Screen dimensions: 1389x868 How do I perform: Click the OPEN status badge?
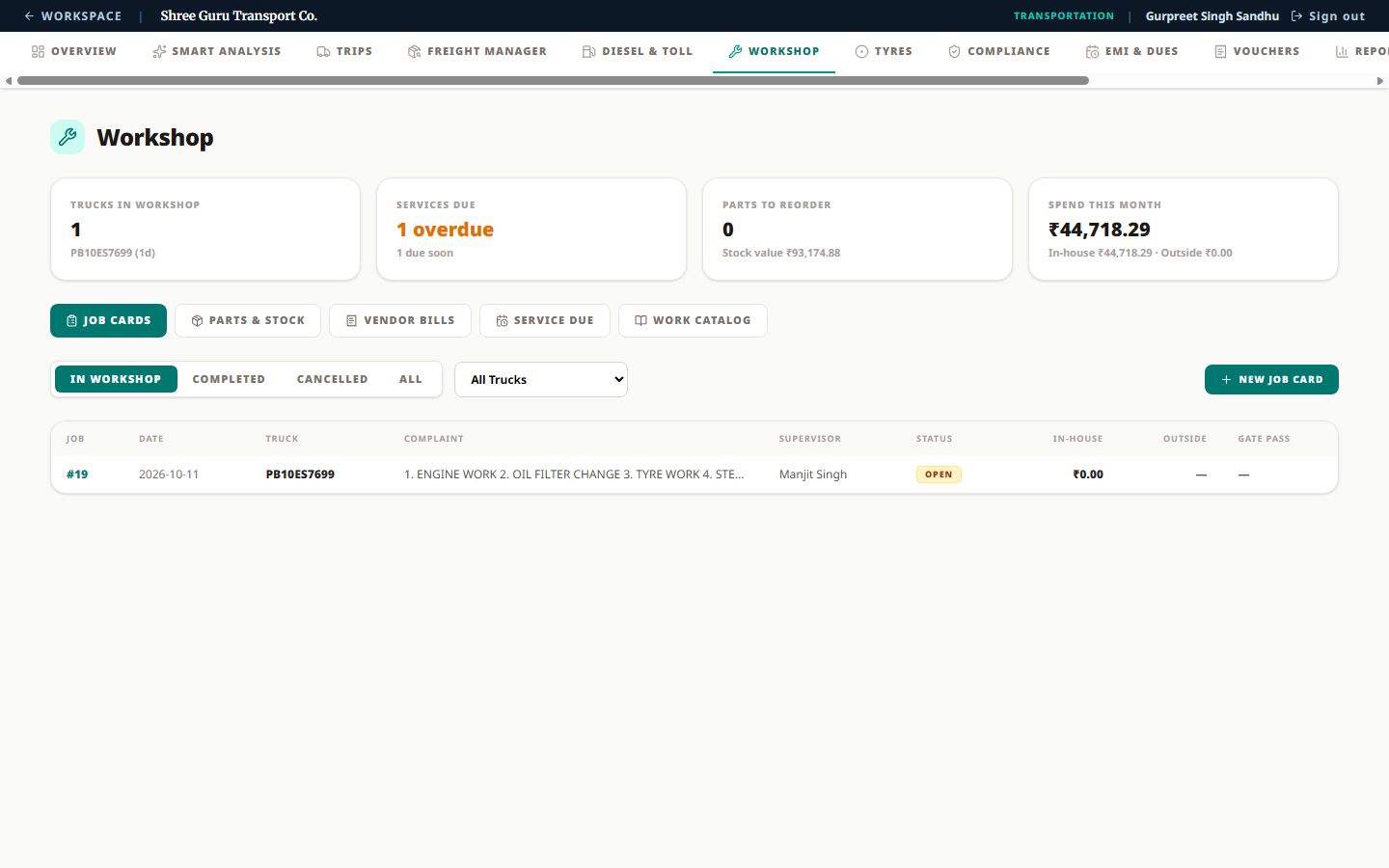click(939, 475)
